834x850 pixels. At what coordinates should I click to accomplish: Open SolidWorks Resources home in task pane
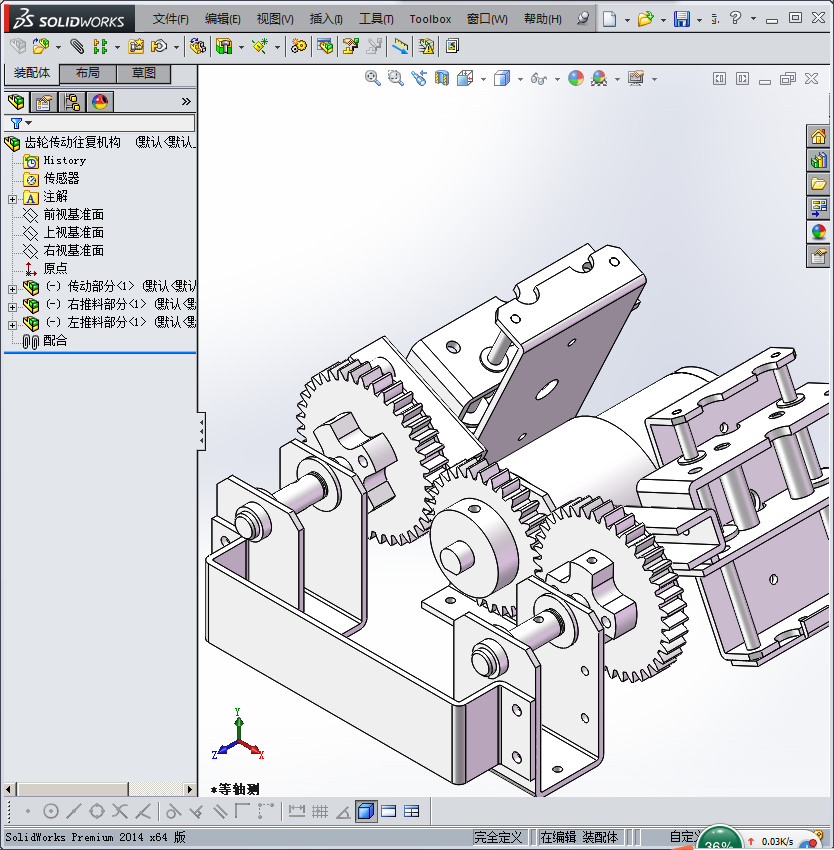pyautogui.click(x=819, y=136)
